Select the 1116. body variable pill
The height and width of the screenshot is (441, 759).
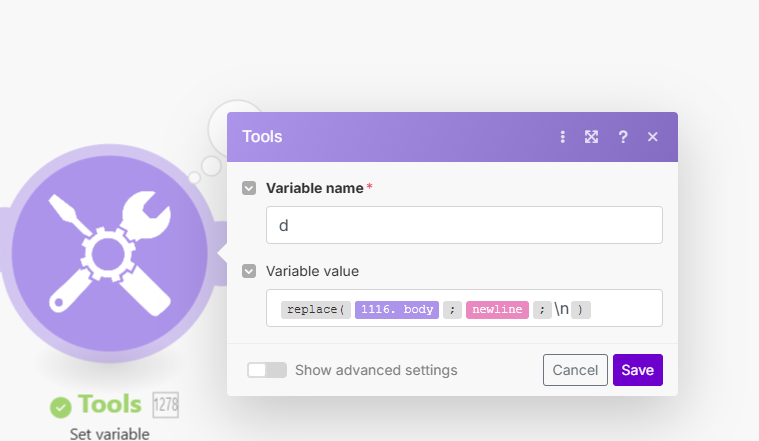point(397,310)
